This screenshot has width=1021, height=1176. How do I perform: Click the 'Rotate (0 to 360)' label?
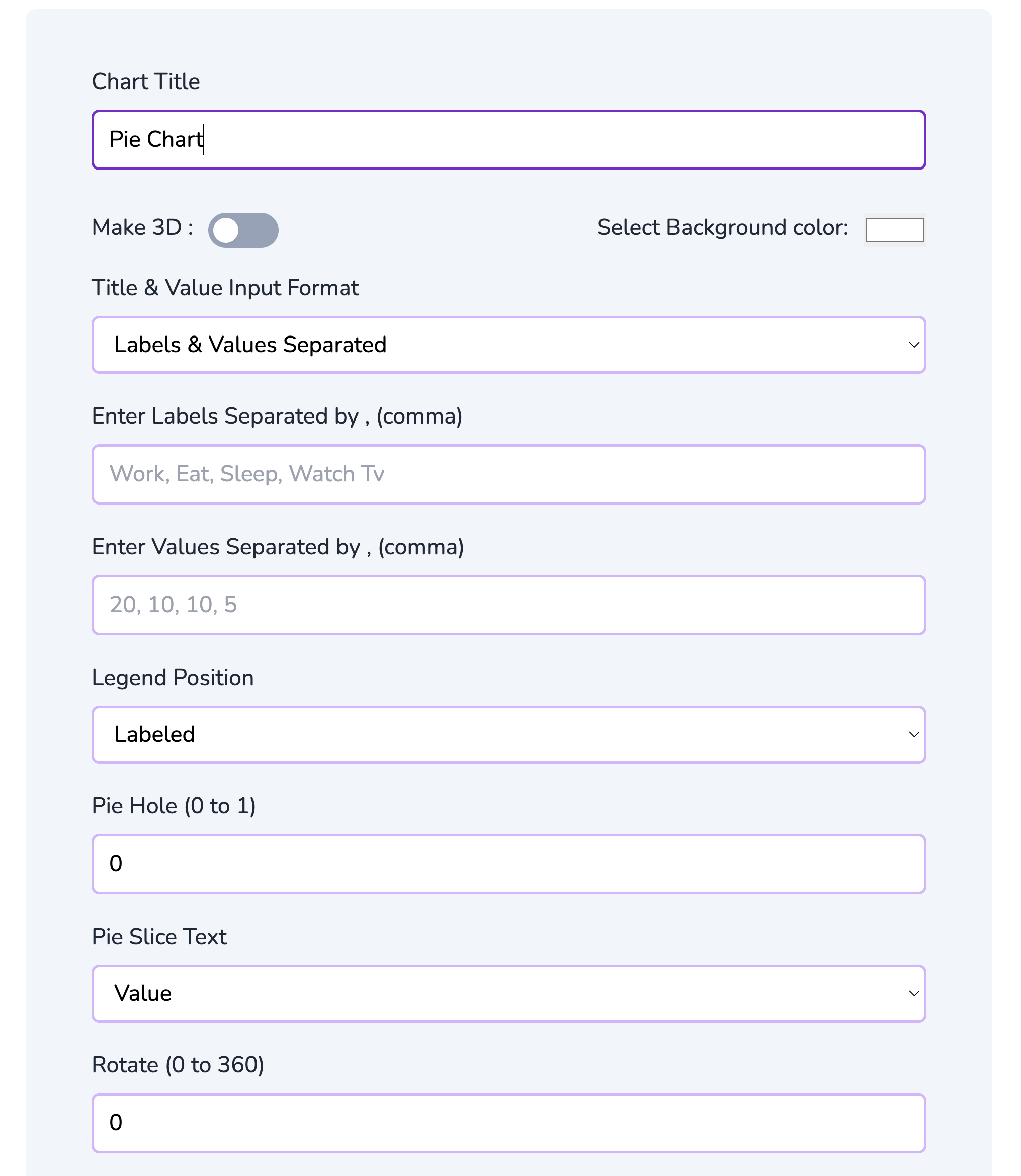point(178,1065)
